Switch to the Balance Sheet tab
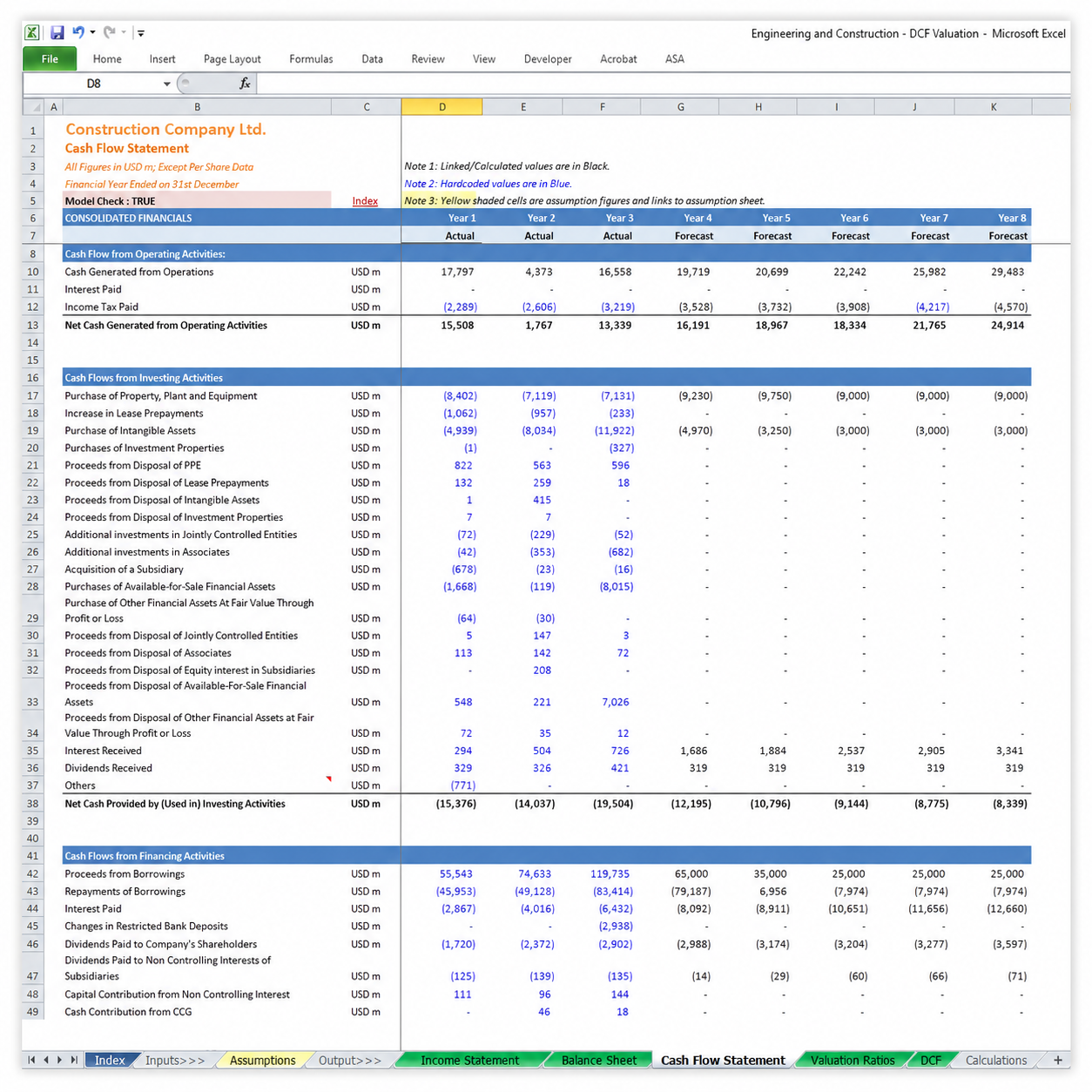 tap(599, 1060)
